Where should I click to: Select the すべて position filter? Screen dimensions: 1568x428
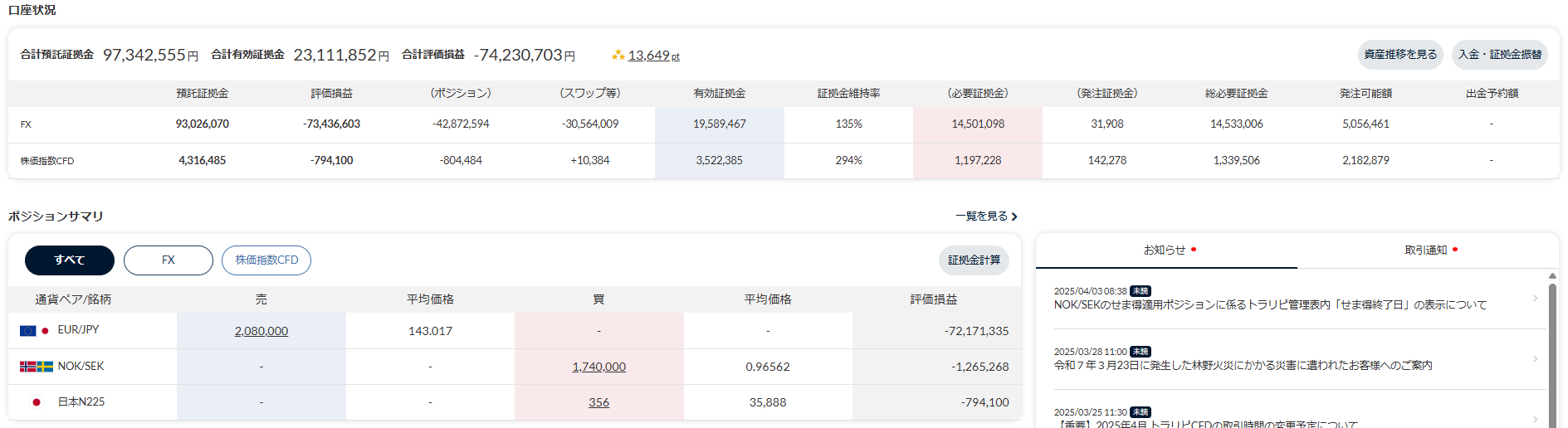[70, 260]
